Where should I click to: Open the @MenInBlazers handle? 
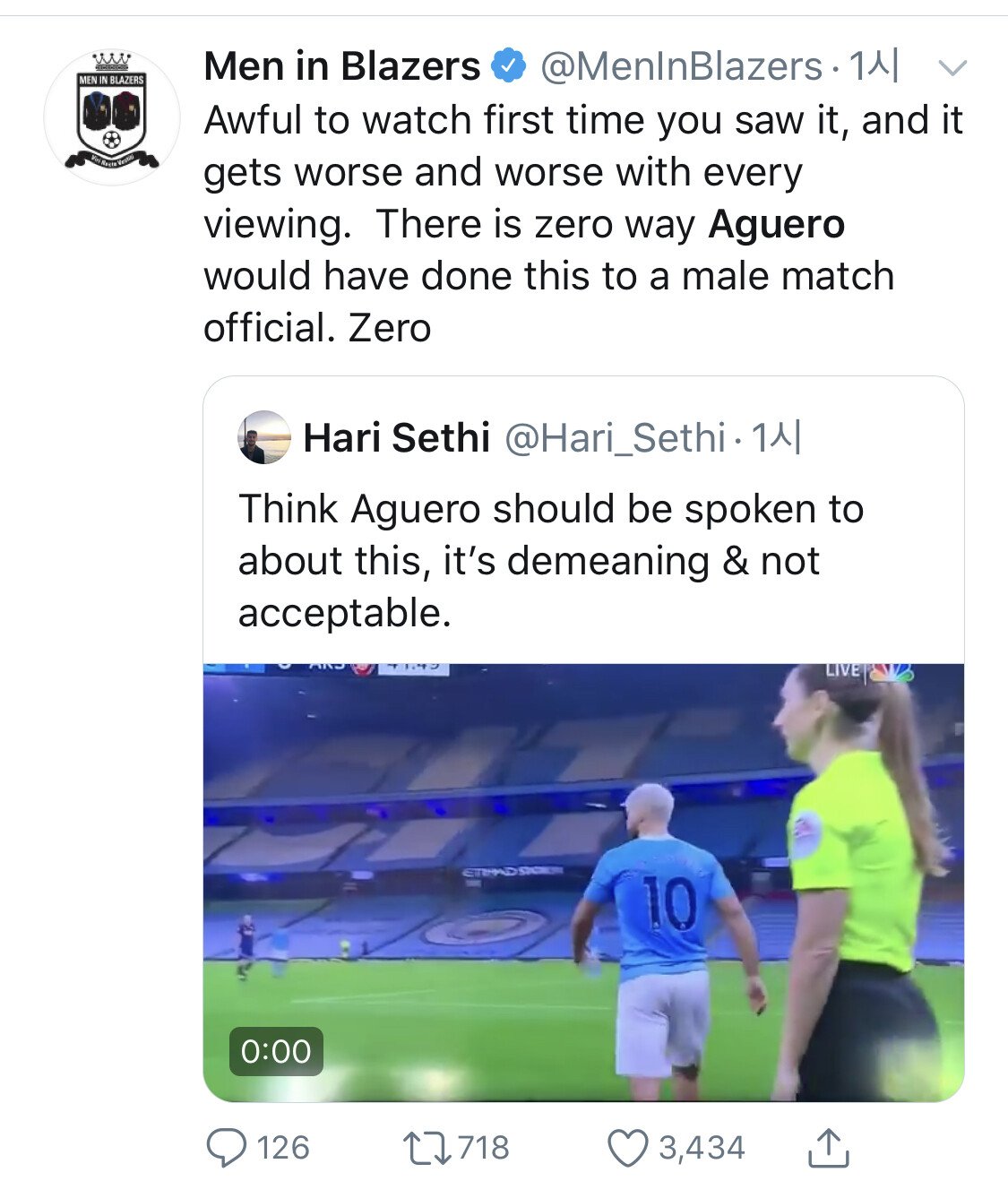pos(681,66)
